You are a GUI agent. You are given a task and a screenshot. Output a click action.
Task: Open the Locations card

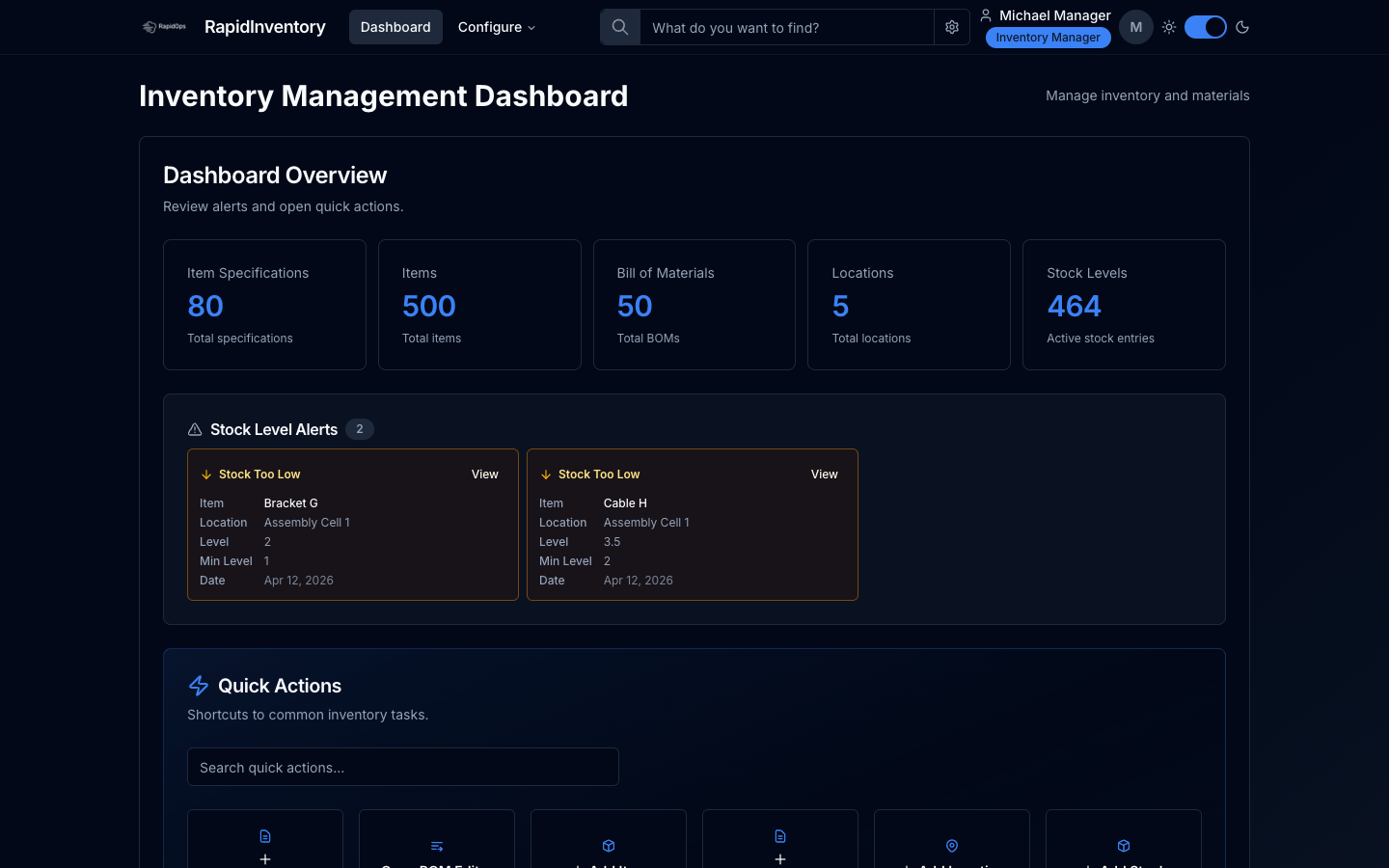909,305
